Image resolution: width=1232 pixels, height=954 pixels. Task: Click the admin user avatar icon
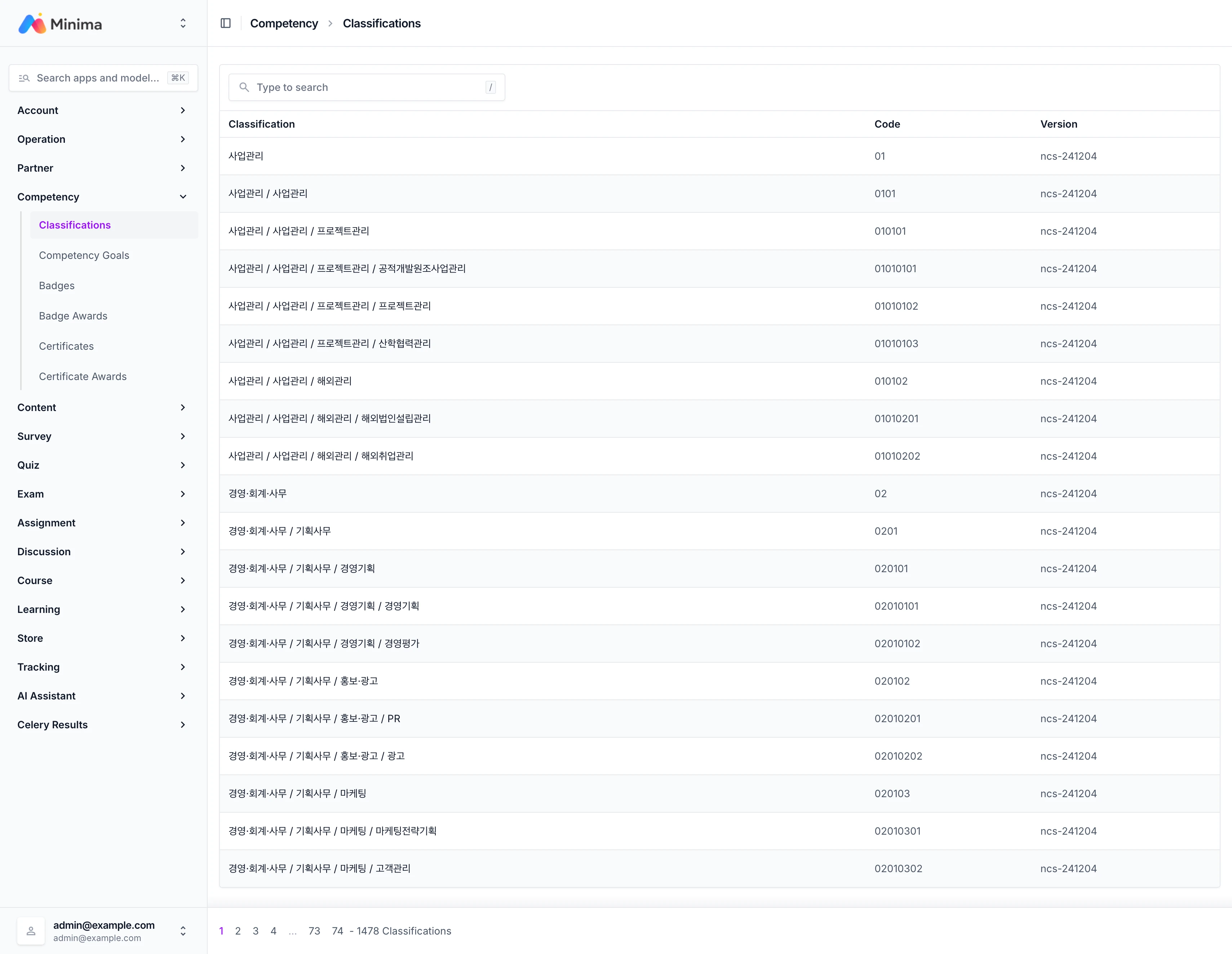coord(31,931)
